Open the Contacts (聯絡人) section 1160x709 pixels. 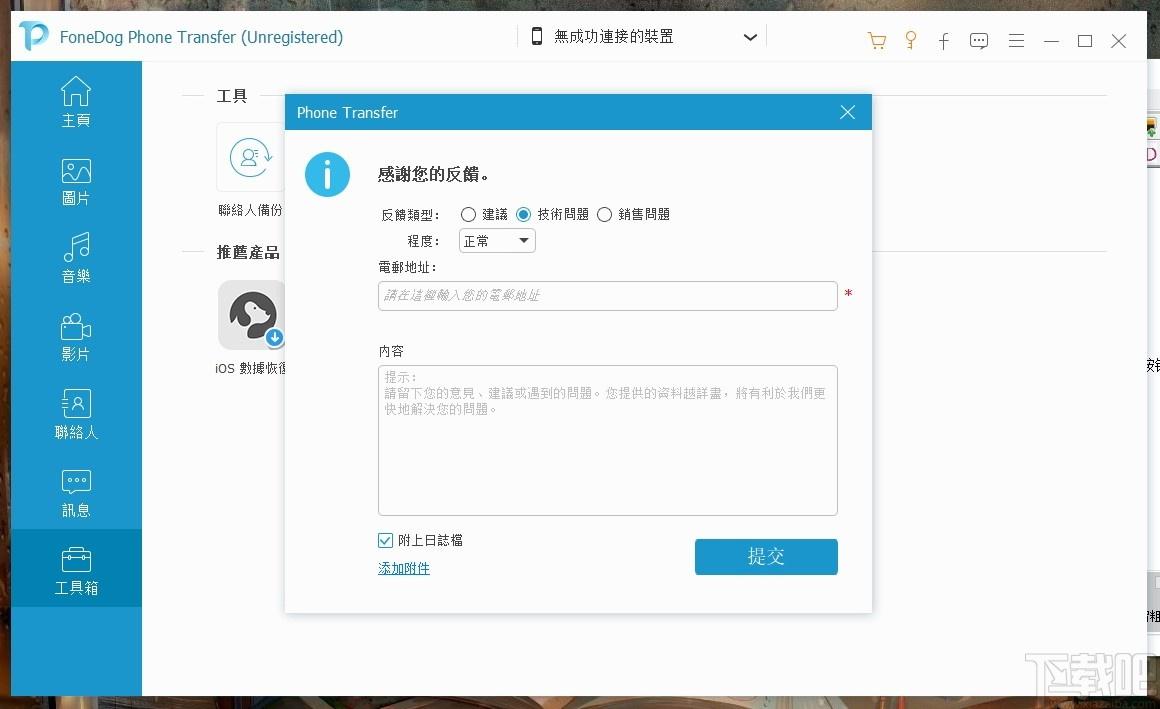(76, 414)
